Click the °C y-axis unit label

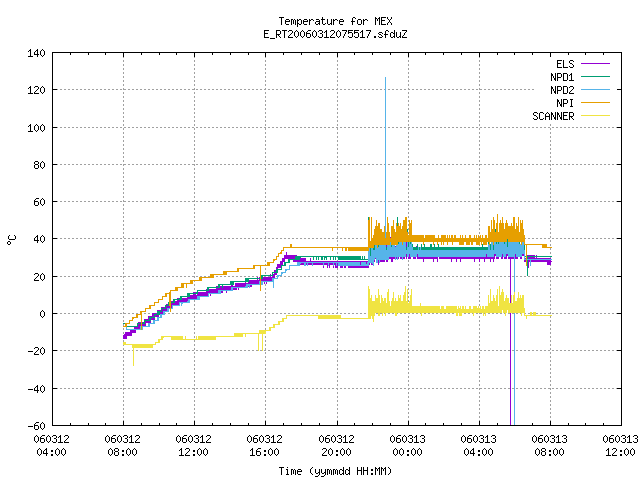12,240
